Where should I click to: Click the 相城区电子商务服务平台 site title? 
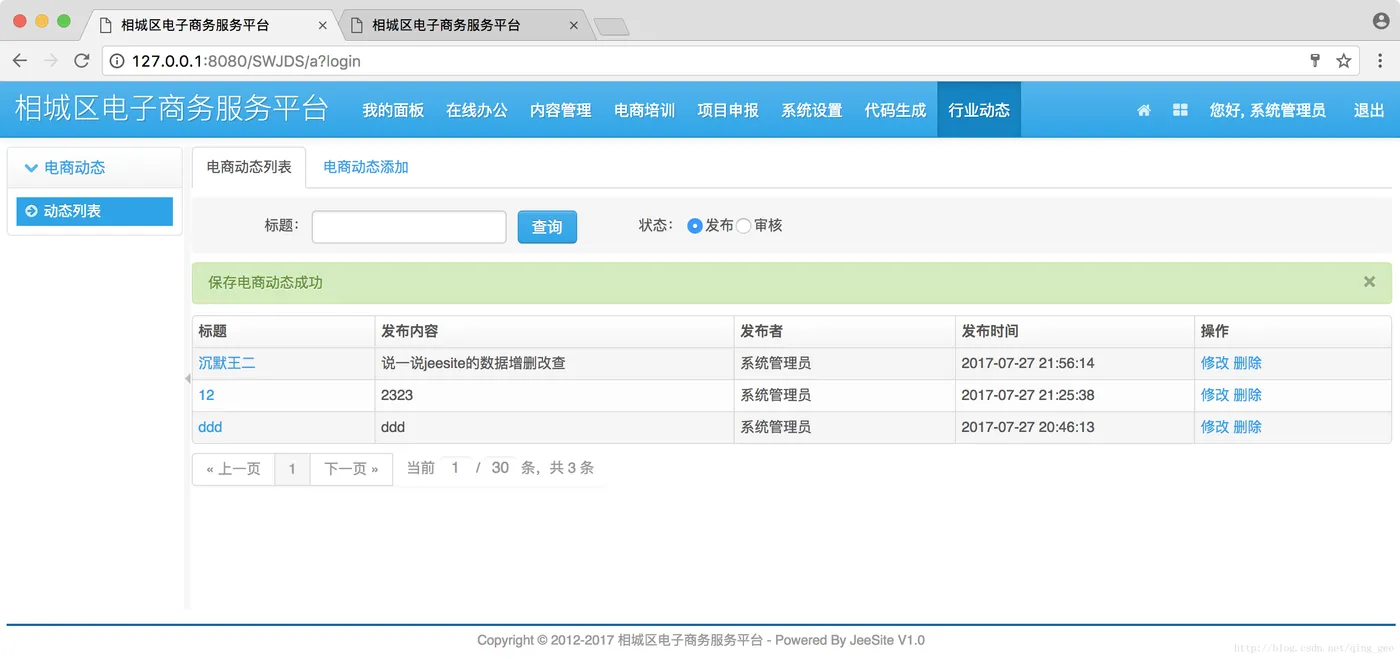pyautogui.click(x=172, y=108)
